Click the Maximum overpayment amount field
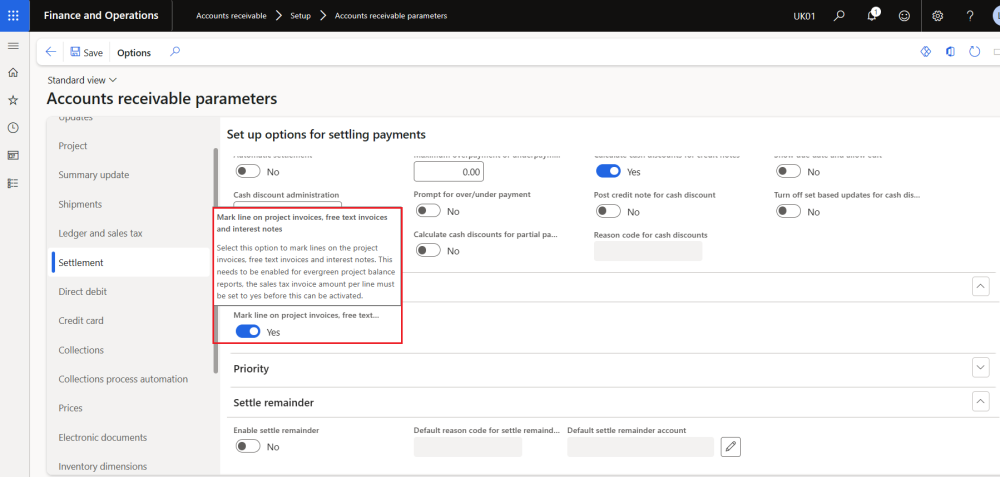 (x=449, y=172)
